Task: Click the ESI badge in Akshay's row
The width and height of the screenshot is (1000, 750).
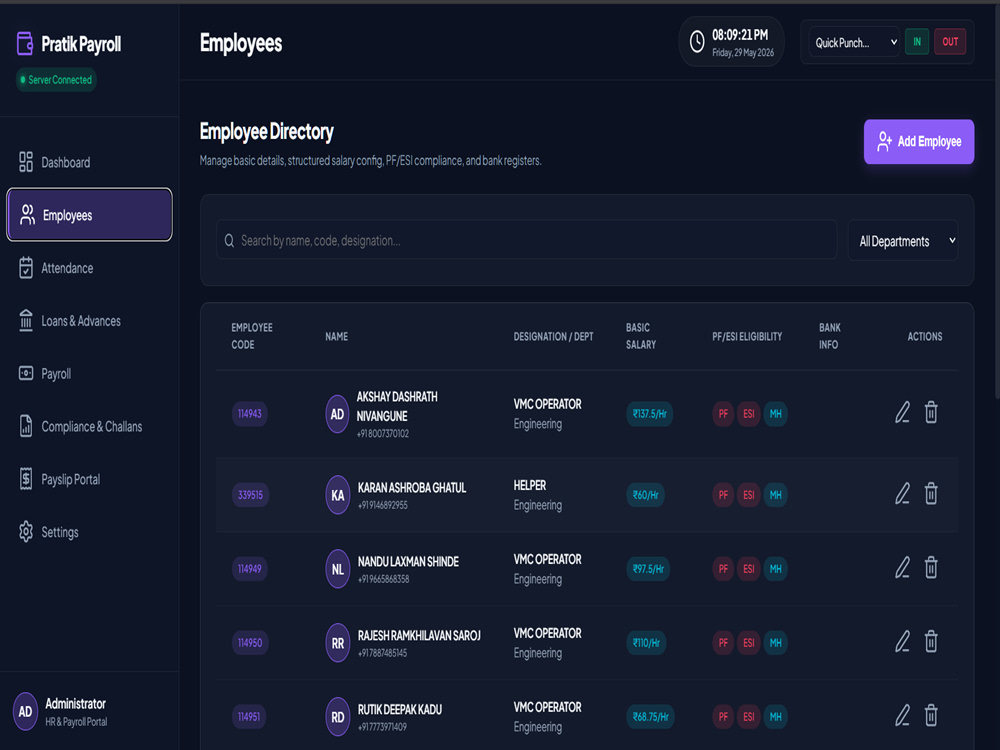Action: pyautogui.click(x=749, y=414)
